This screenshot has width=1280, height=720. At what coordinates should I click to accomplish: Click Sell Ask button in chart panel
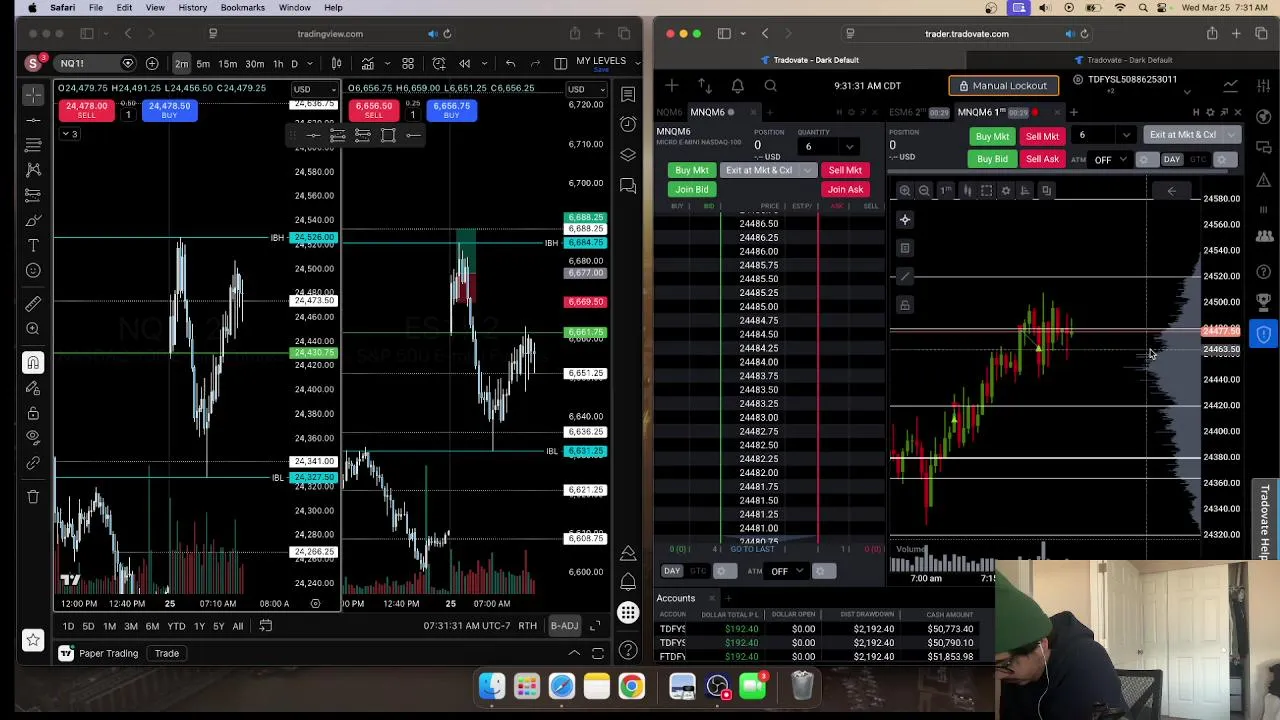1042,159
